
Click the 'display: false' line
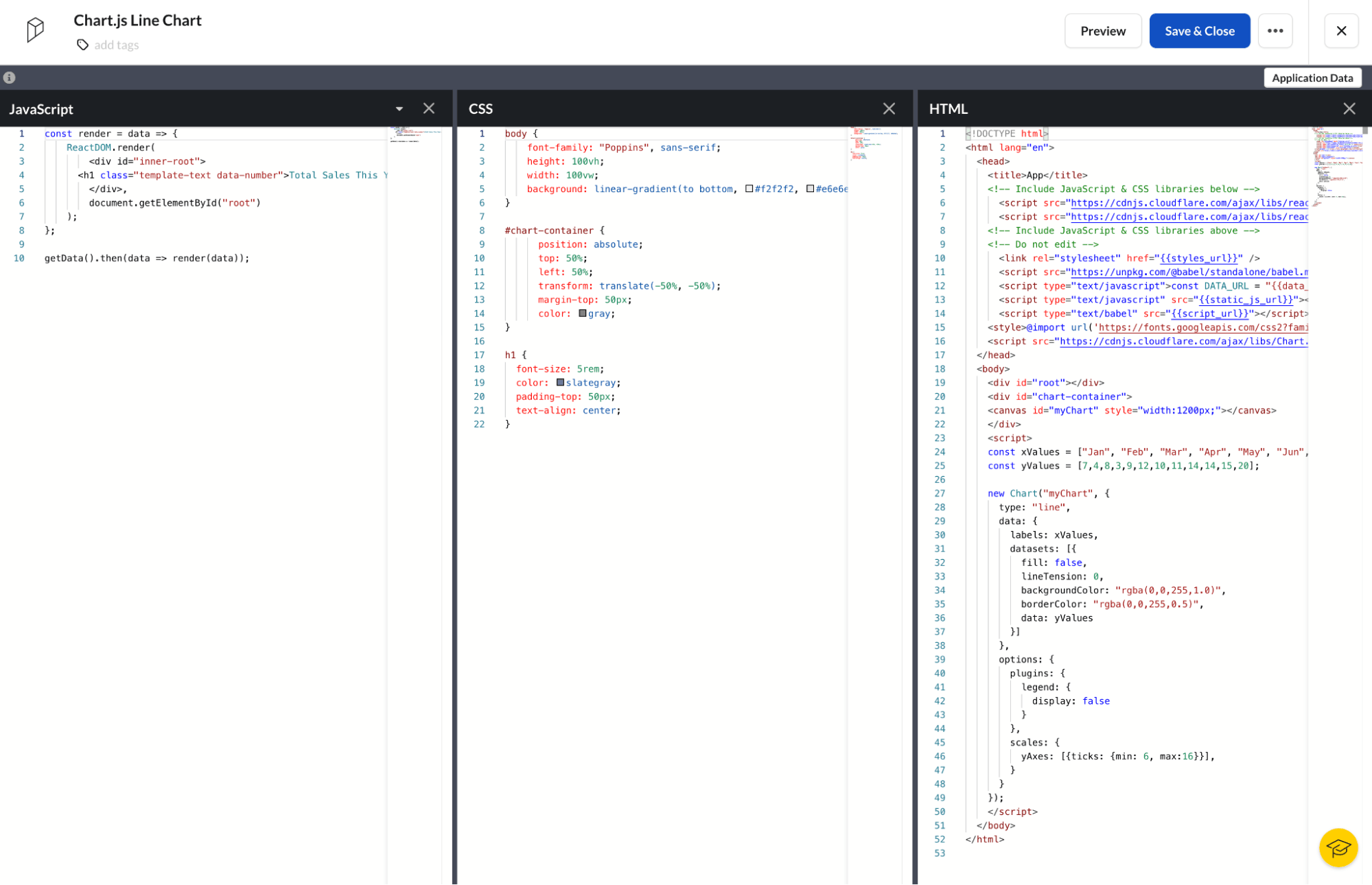pyautogui.click(x=1071, y=701)
